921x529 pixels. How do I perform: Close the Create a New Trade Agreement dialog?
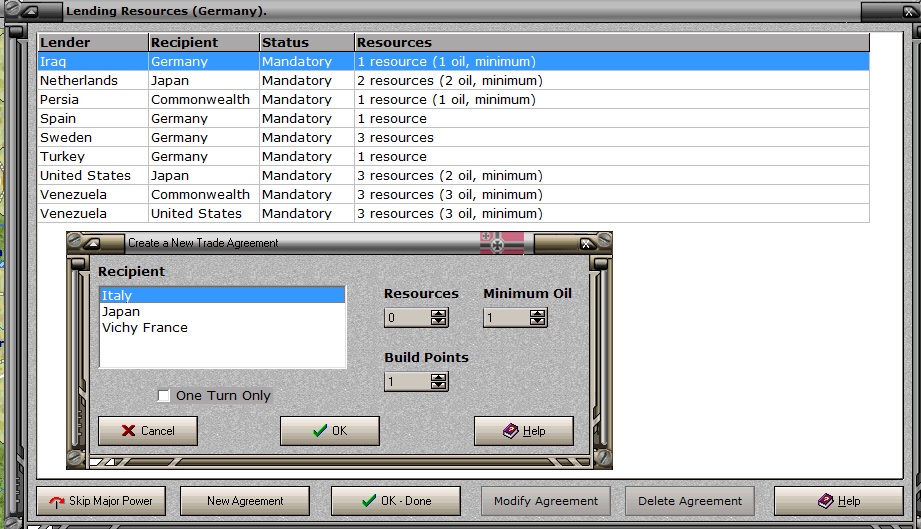tap(586, 244)
